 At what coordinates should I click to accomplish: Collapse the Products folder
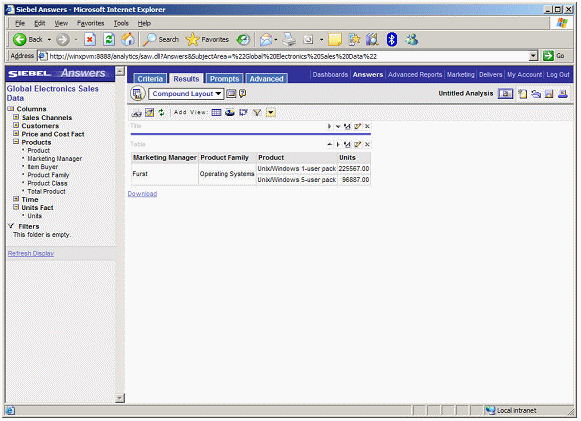[x=16, y=142]
